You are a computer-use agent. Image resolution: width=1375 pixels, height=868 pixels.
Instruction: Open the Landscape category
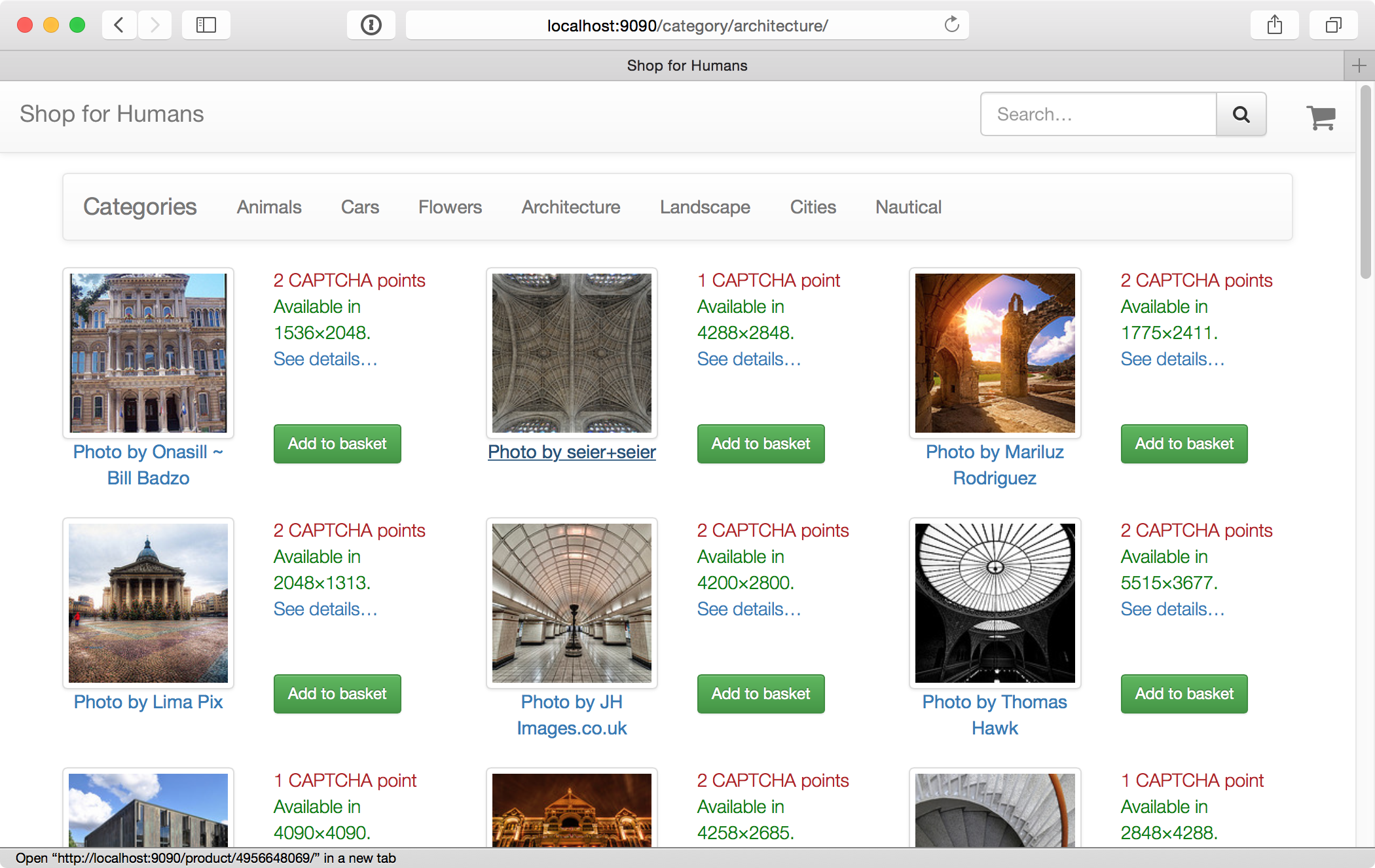point(705,207)
